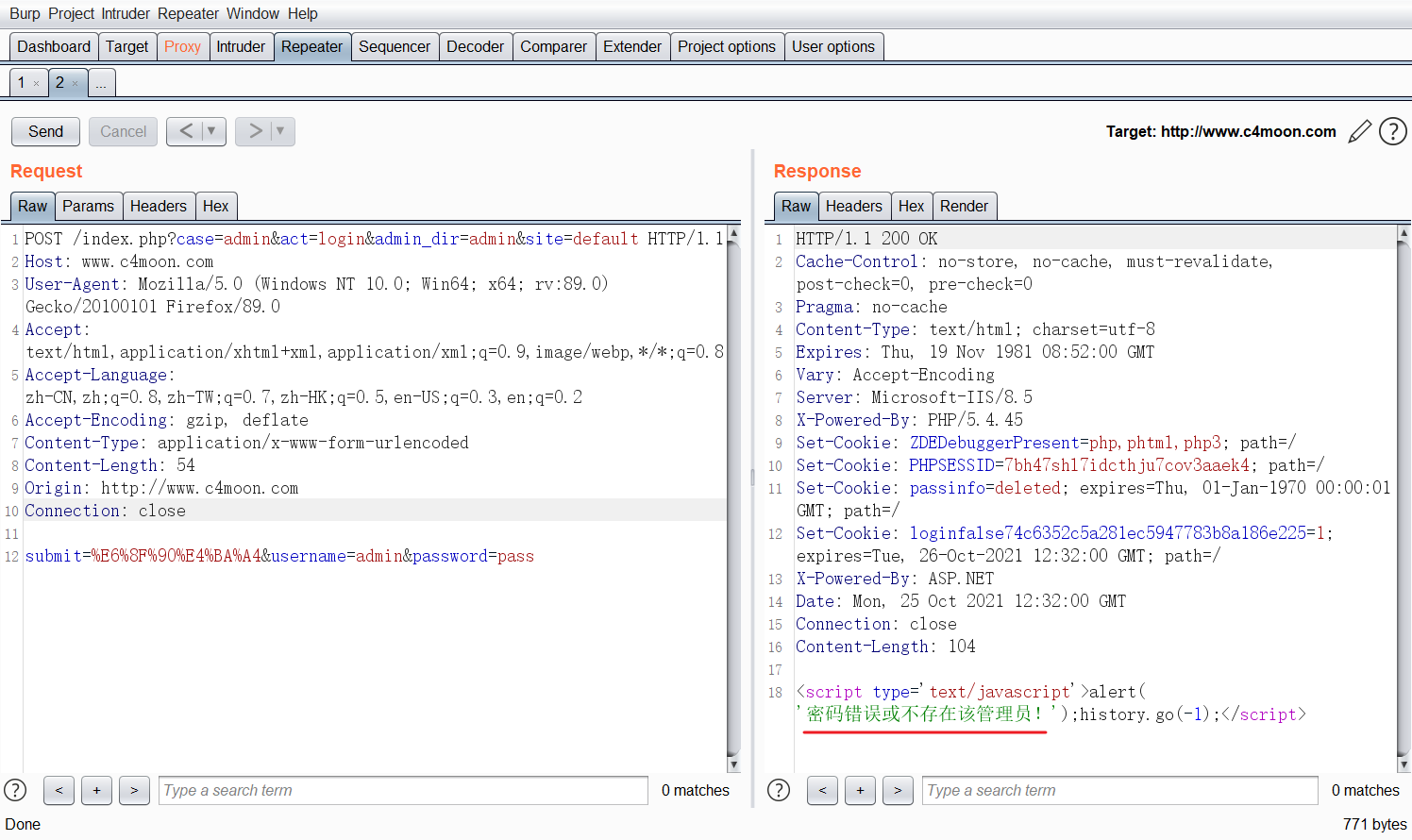Open the Burp menu

[25, 13]
